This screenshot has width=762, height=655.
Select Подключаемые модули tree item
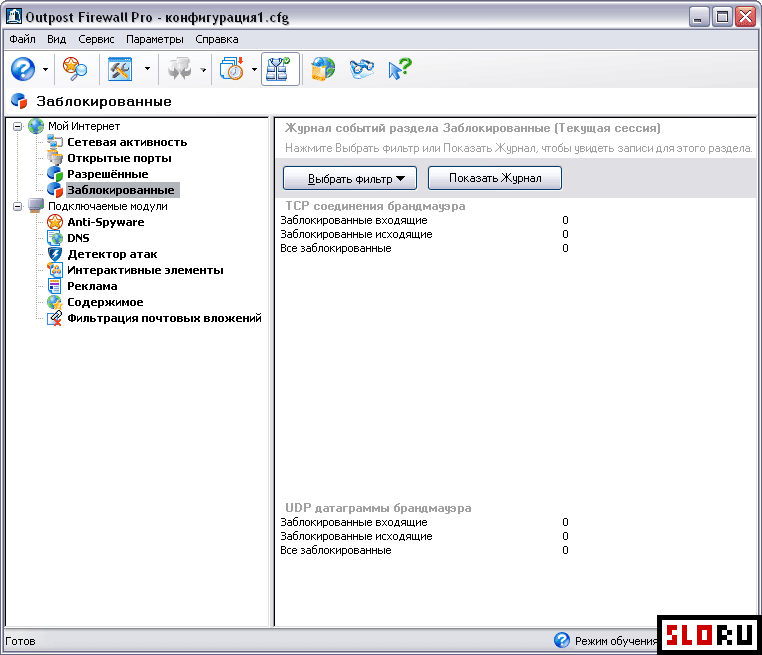tap(107, 207)
